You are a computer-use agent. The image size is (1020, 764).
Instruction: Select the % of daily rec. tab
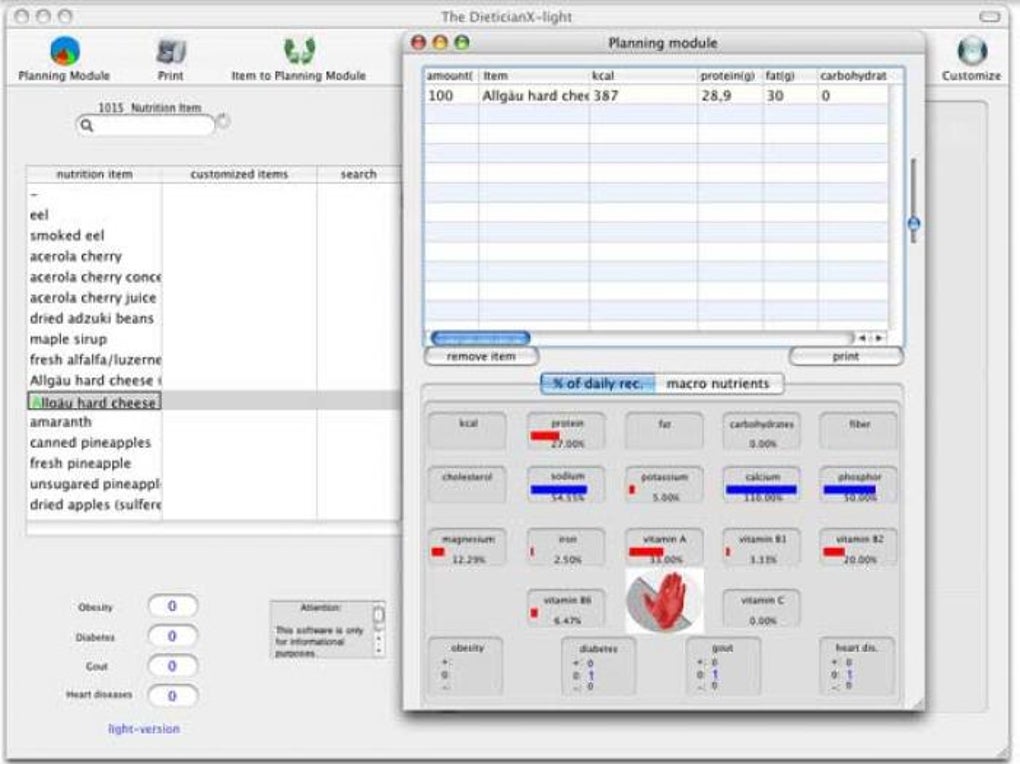598,383
